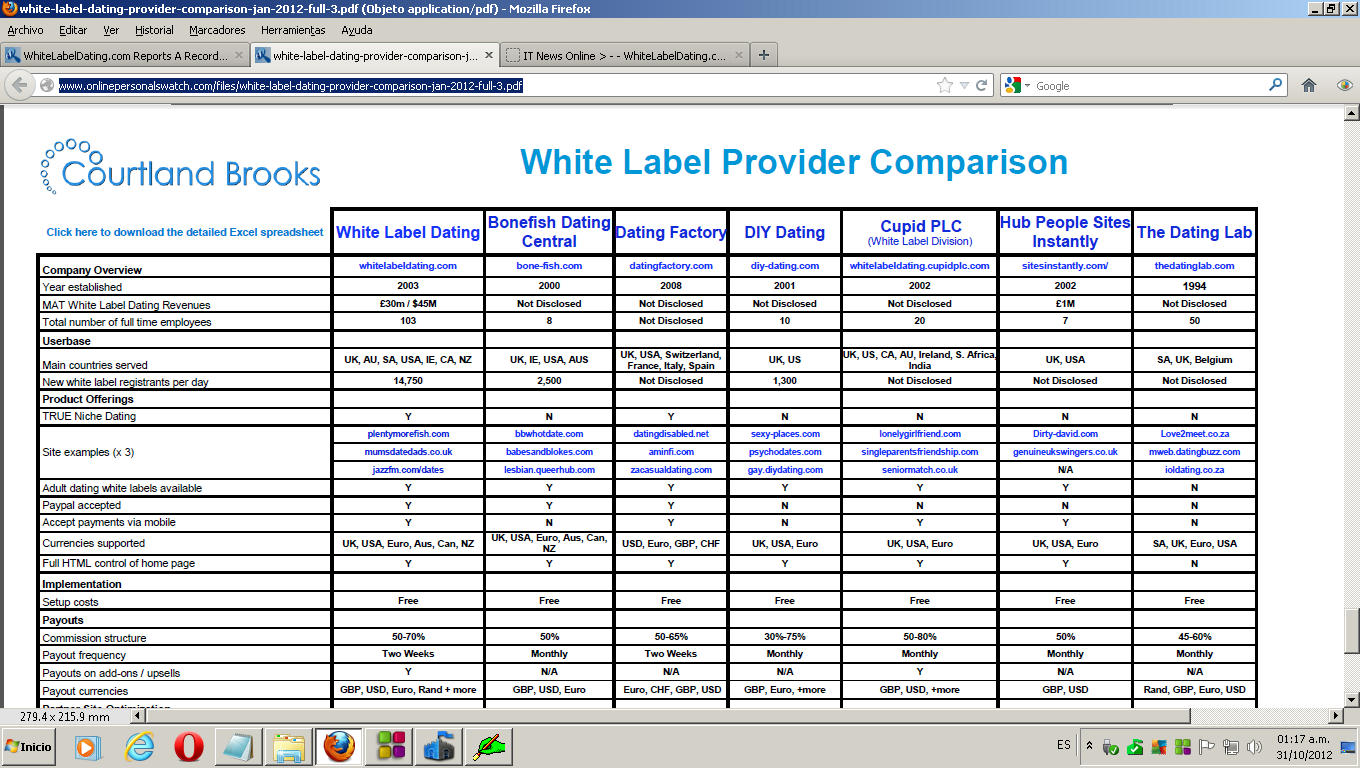1360x768 pixels.
Task: Click the link to download the detailed Excel spreadsheet
Action: tap(185, 232)
